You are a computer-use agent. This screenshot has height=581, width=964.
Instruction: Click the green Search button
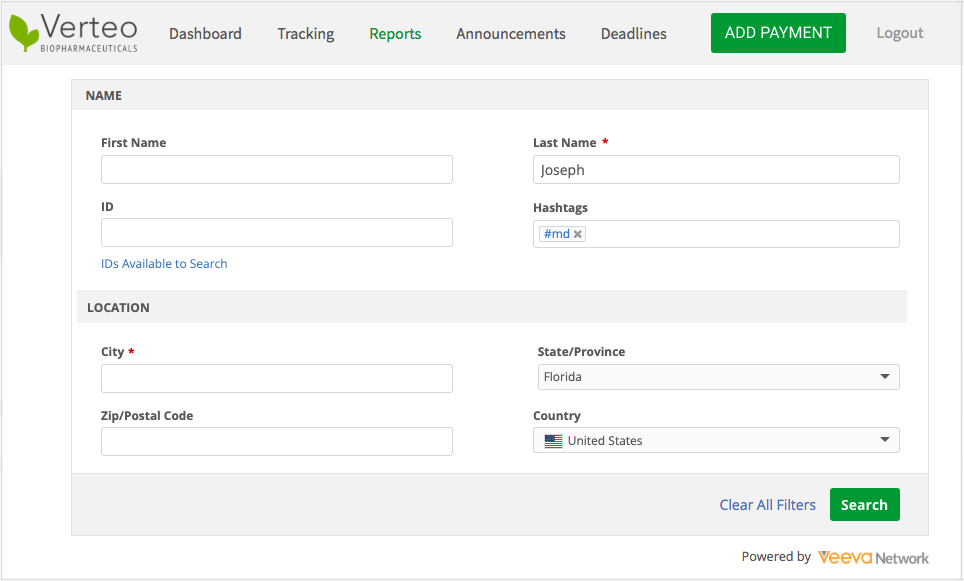pyautogui.click(x=864, y=505)
